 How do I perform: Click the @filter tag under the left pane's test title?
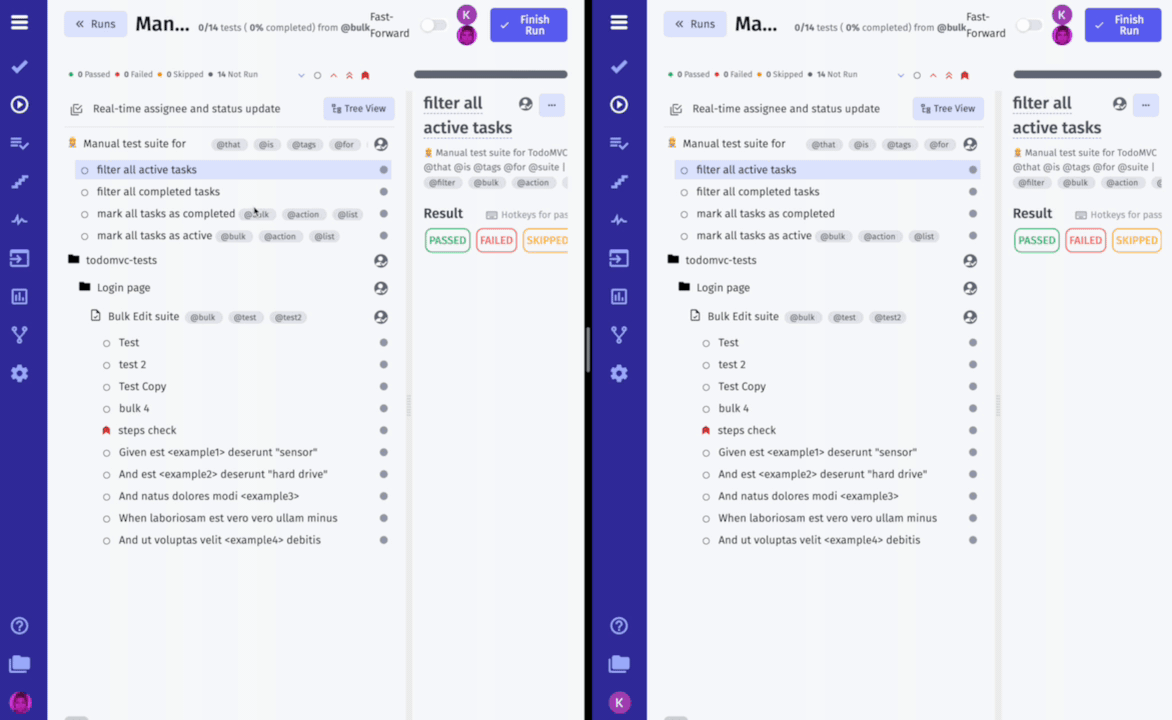442,182
